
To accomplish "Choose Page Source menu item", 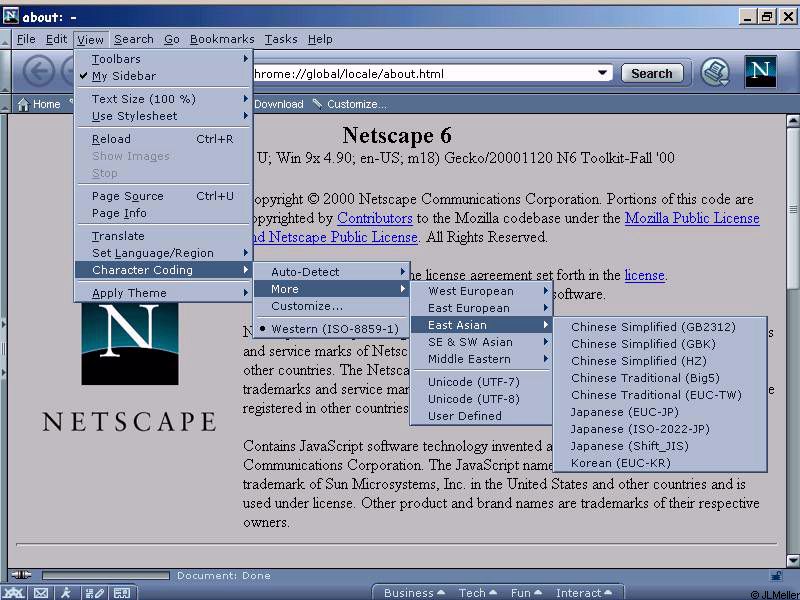I will [x=163, y=196].
